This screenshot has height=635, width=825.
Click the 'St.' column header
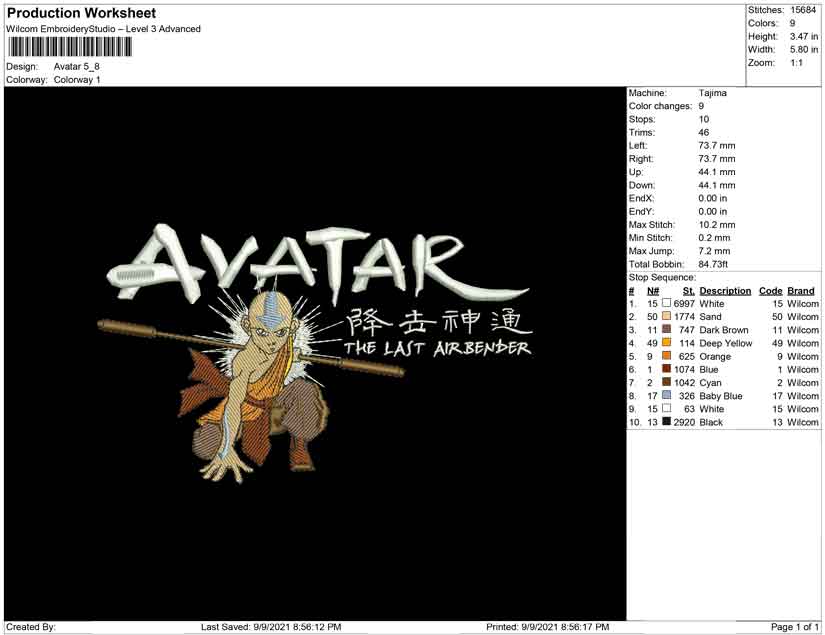[689, 291]
